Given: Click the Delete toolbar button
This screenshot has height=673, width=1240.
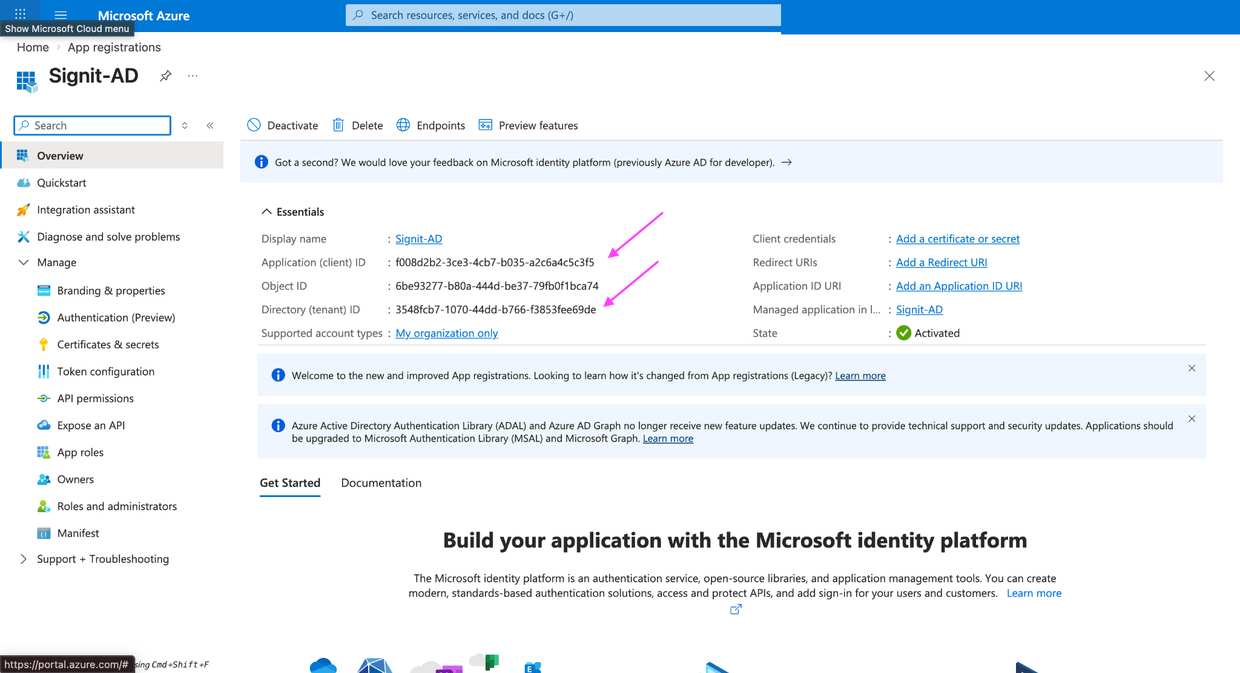Looking at the screenshot, I should pyautogui.click(x=357, y=125).
